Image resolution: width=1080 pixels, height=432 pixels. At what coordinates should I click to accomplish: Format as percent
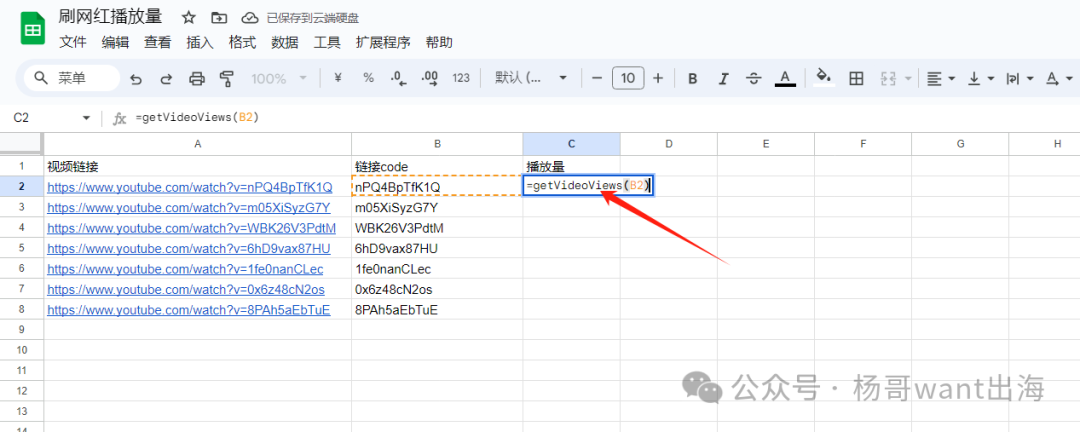(368, 79)
